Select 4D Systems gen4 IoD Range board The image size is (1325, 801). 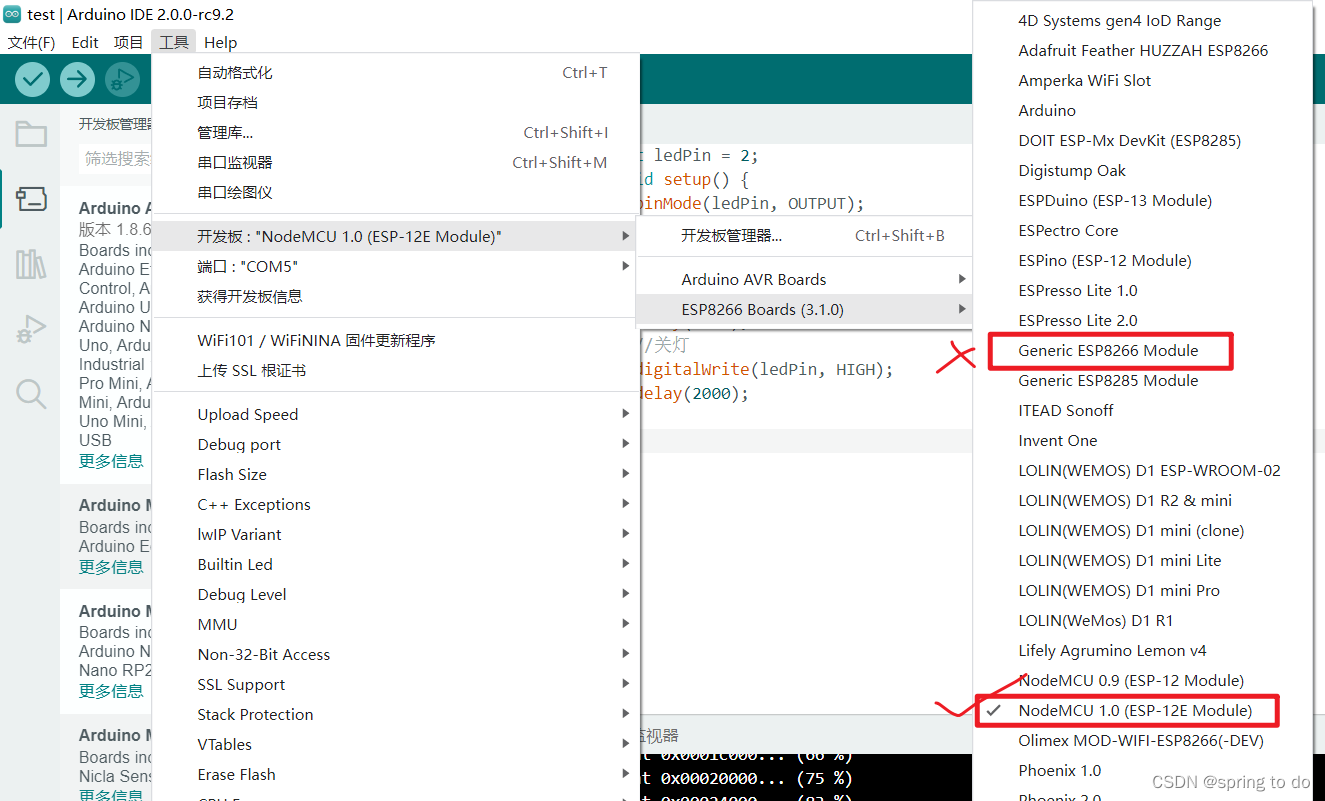(x=1142, y=21)
